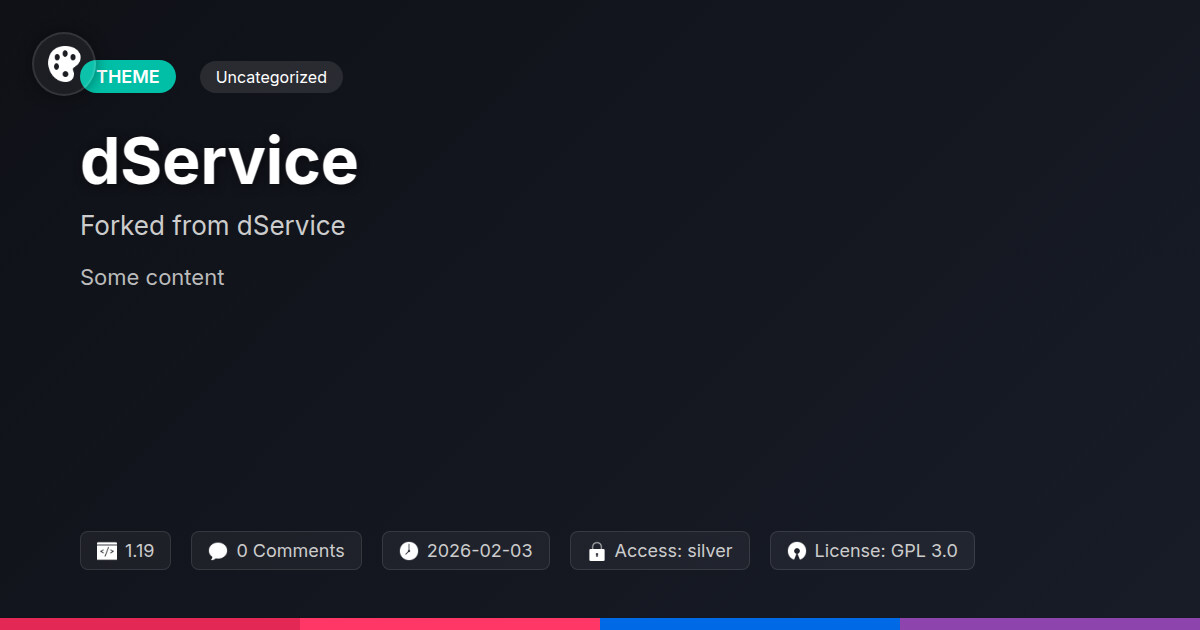Open the 0 Comments link
This screenshot has height=630, width=1200.
[290, 551]
